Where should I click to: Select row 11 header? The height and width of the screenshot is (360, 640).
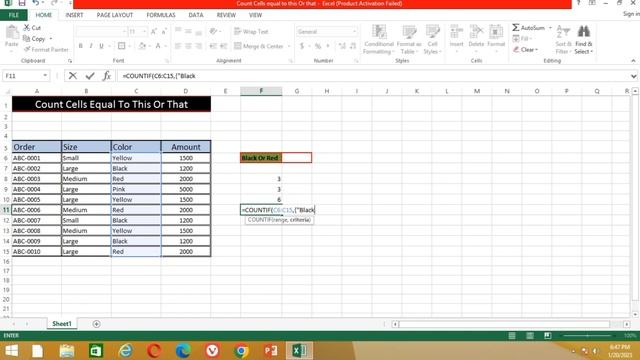tap(6, 210)
